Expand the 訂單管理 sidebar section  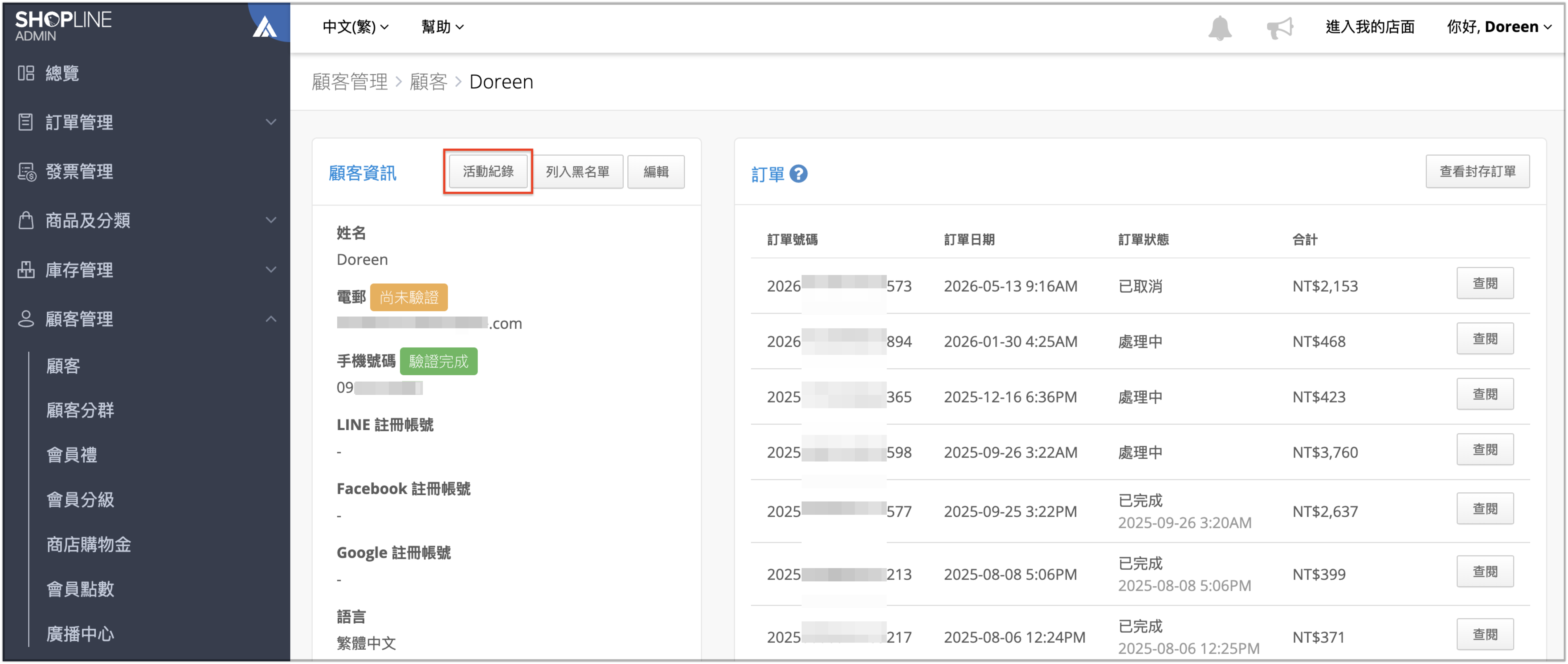click(271, 122)
